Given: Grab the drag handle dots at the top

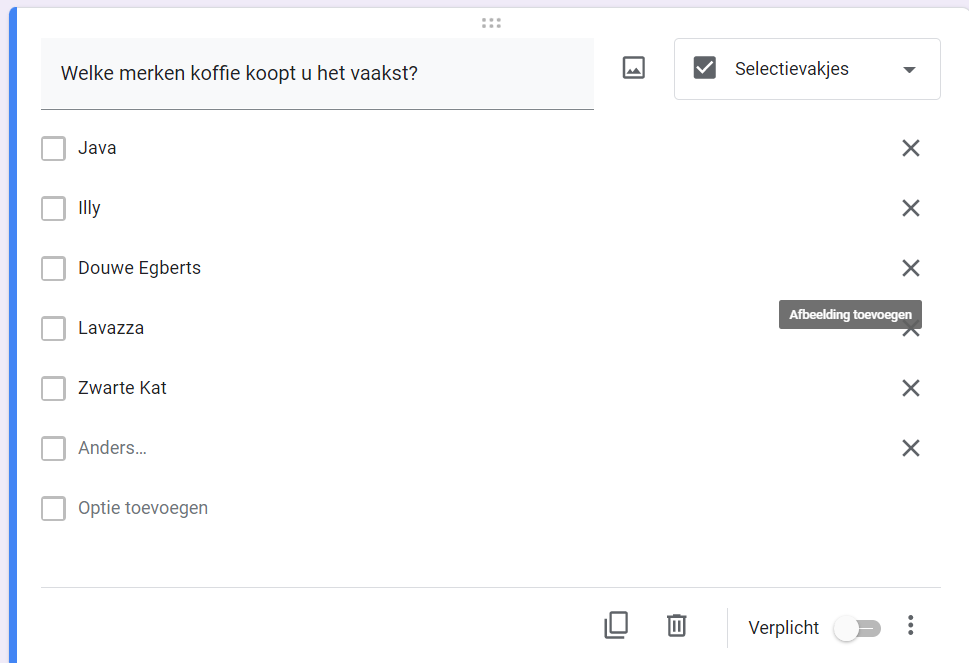Looking at the screenshot, I should (491, 23).
